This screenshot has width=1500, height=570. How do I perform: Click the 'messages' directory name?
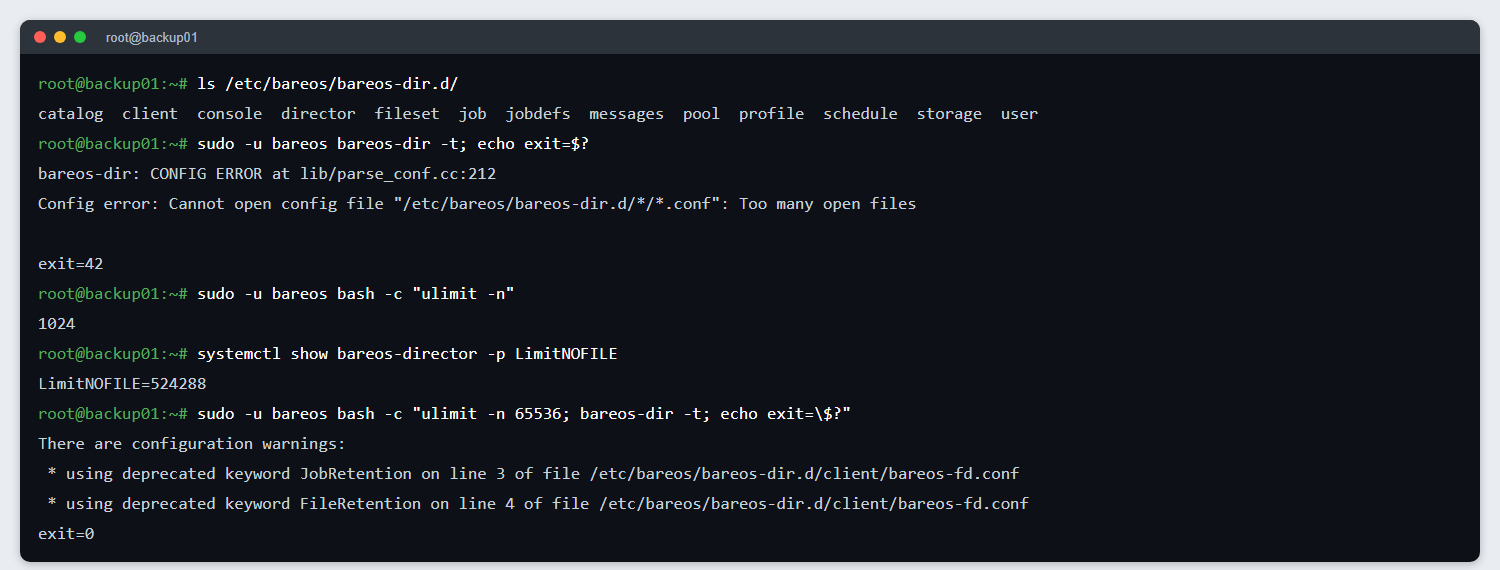626,114
